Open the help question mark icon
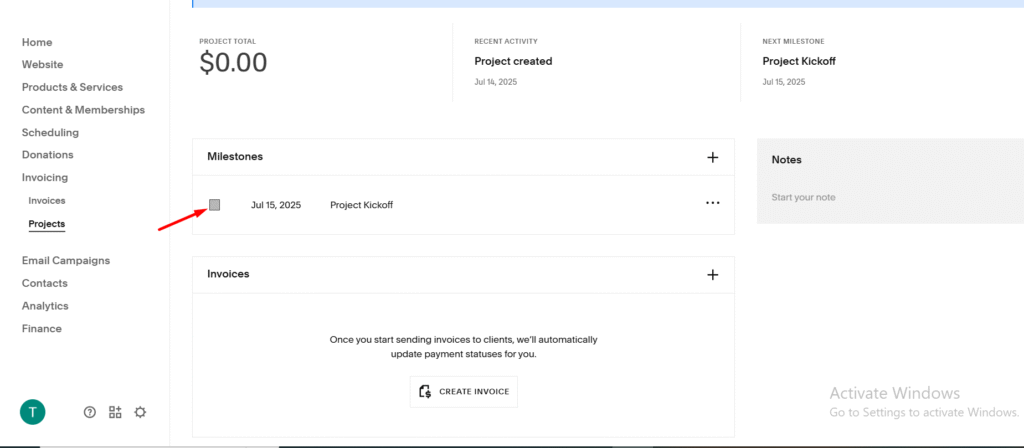The height and width of the screenshot is (448, 1024). [90, 412]
